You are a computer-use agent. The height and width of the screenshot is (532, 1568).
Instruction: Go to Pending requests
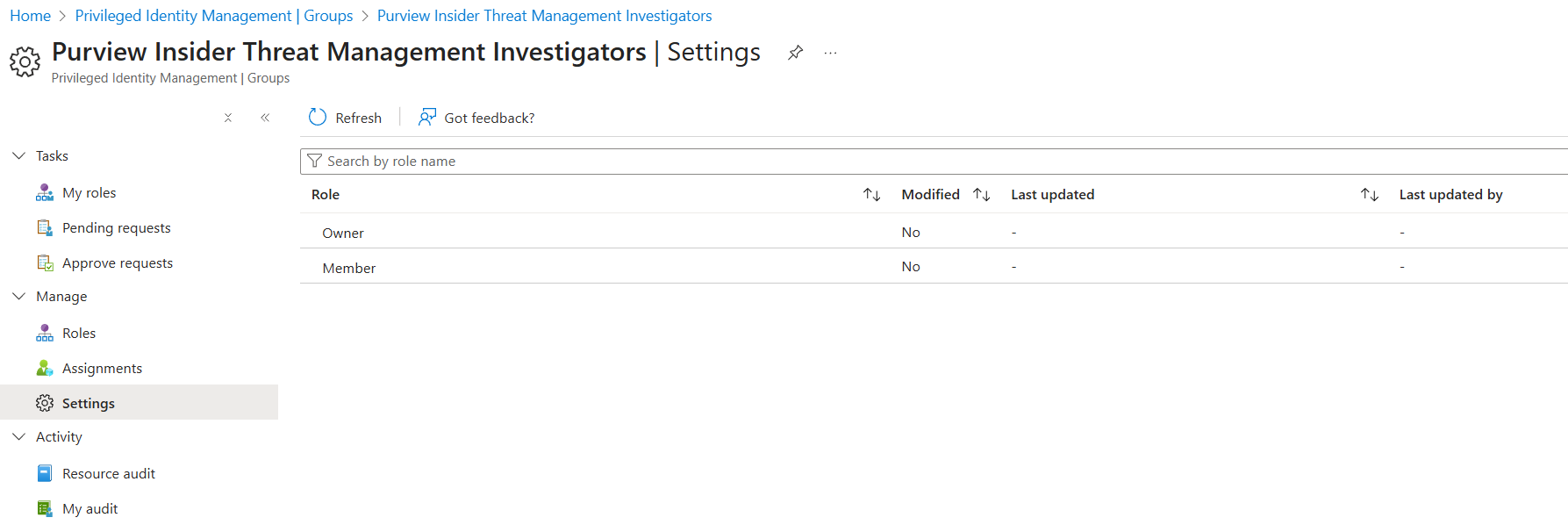(116, 228)
